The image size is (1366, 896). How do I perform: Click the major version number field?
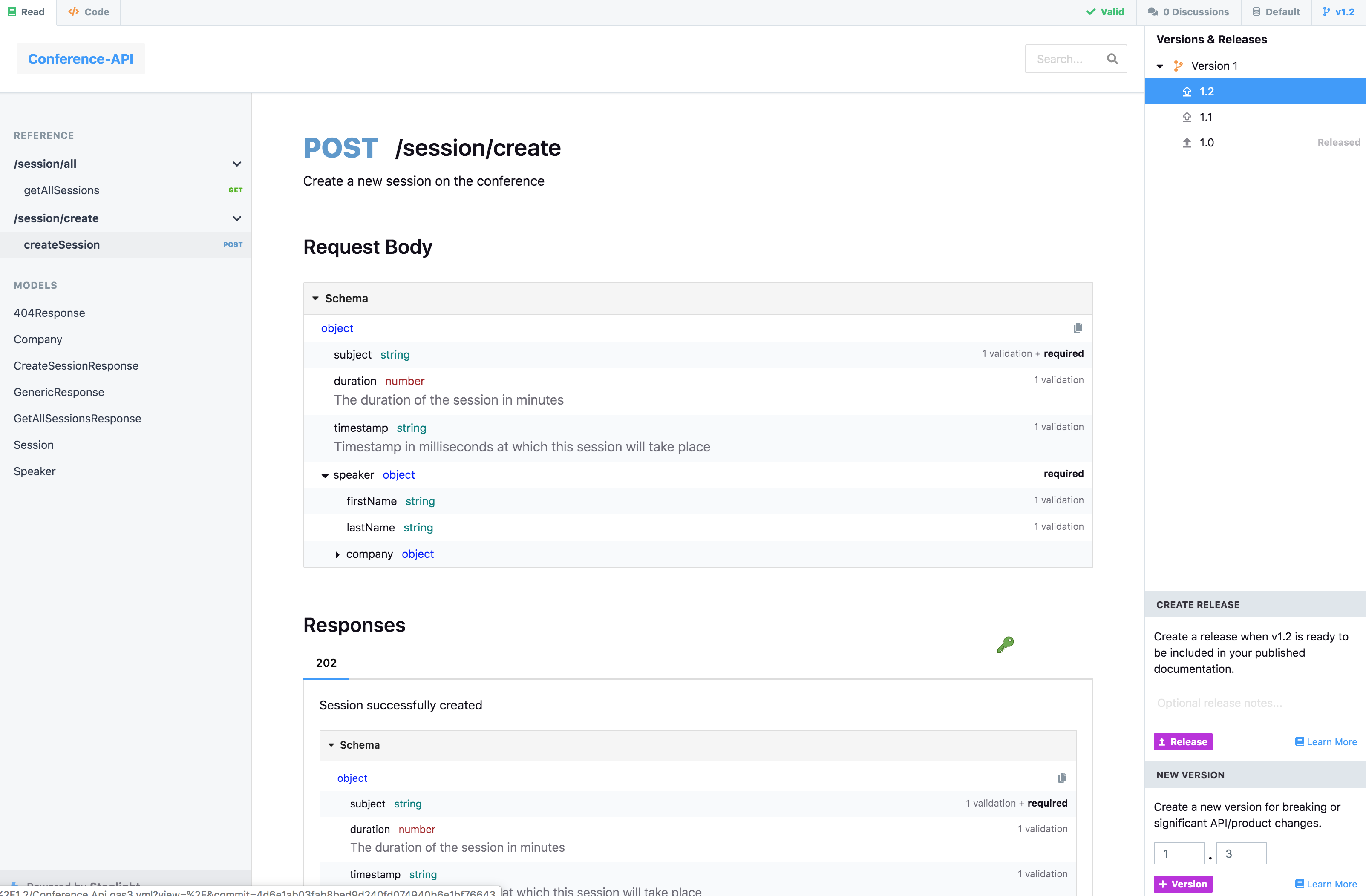(1179, 853)
